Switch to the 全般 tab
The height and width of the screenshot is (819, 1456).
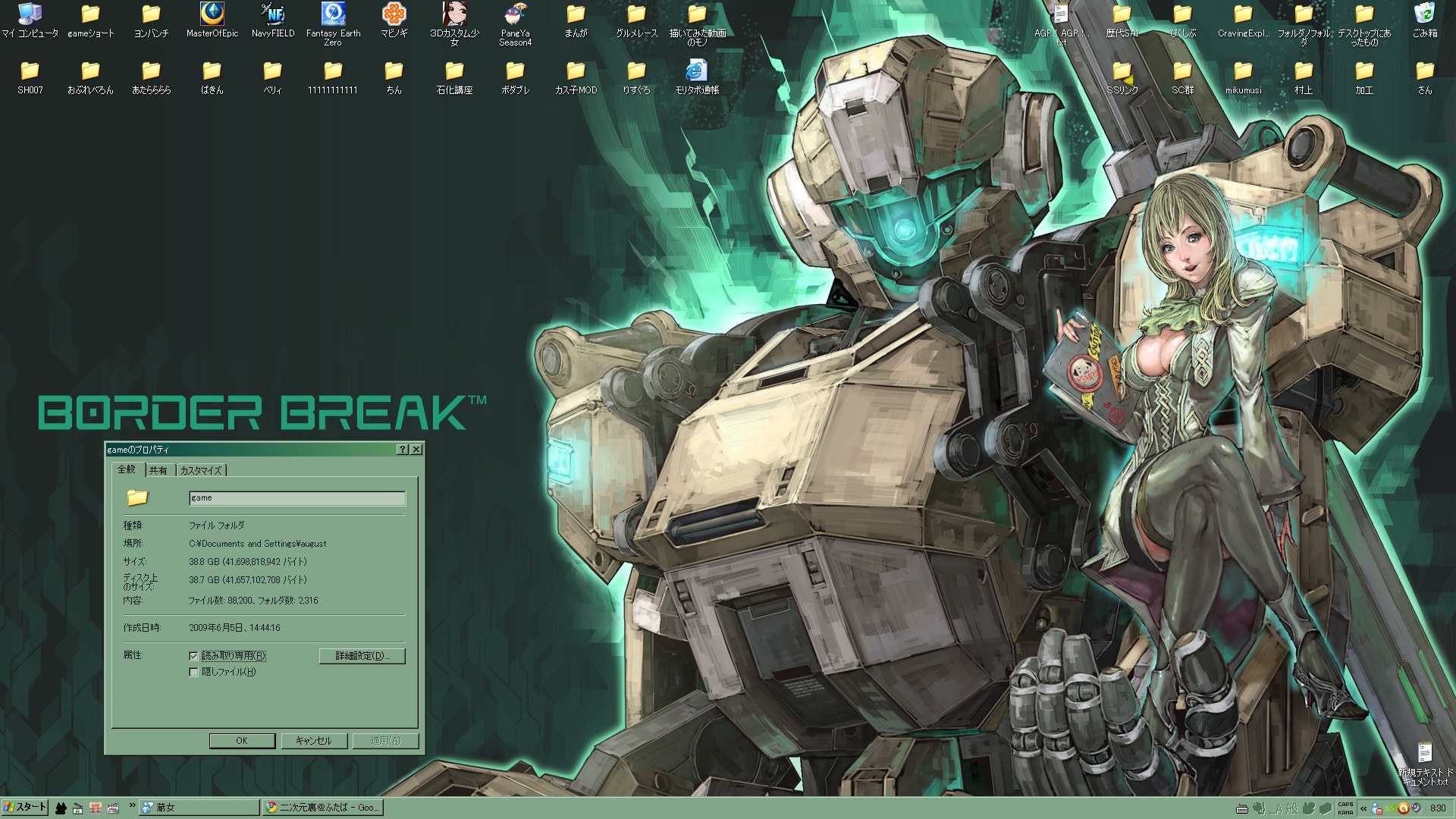pos(127,469)
